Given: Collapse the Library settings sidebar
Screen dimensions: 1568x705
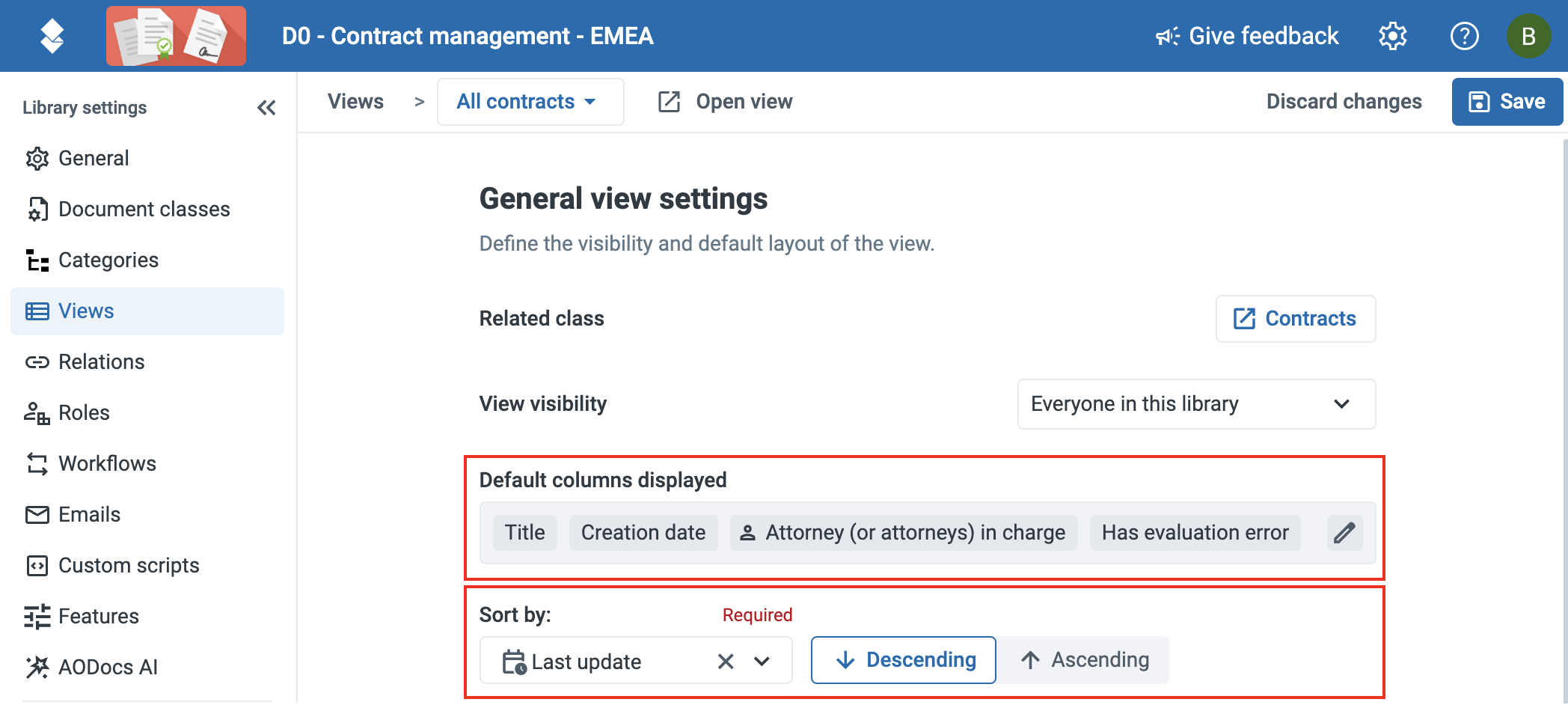Looking at the screenshot, I should (x=266, y=108).
